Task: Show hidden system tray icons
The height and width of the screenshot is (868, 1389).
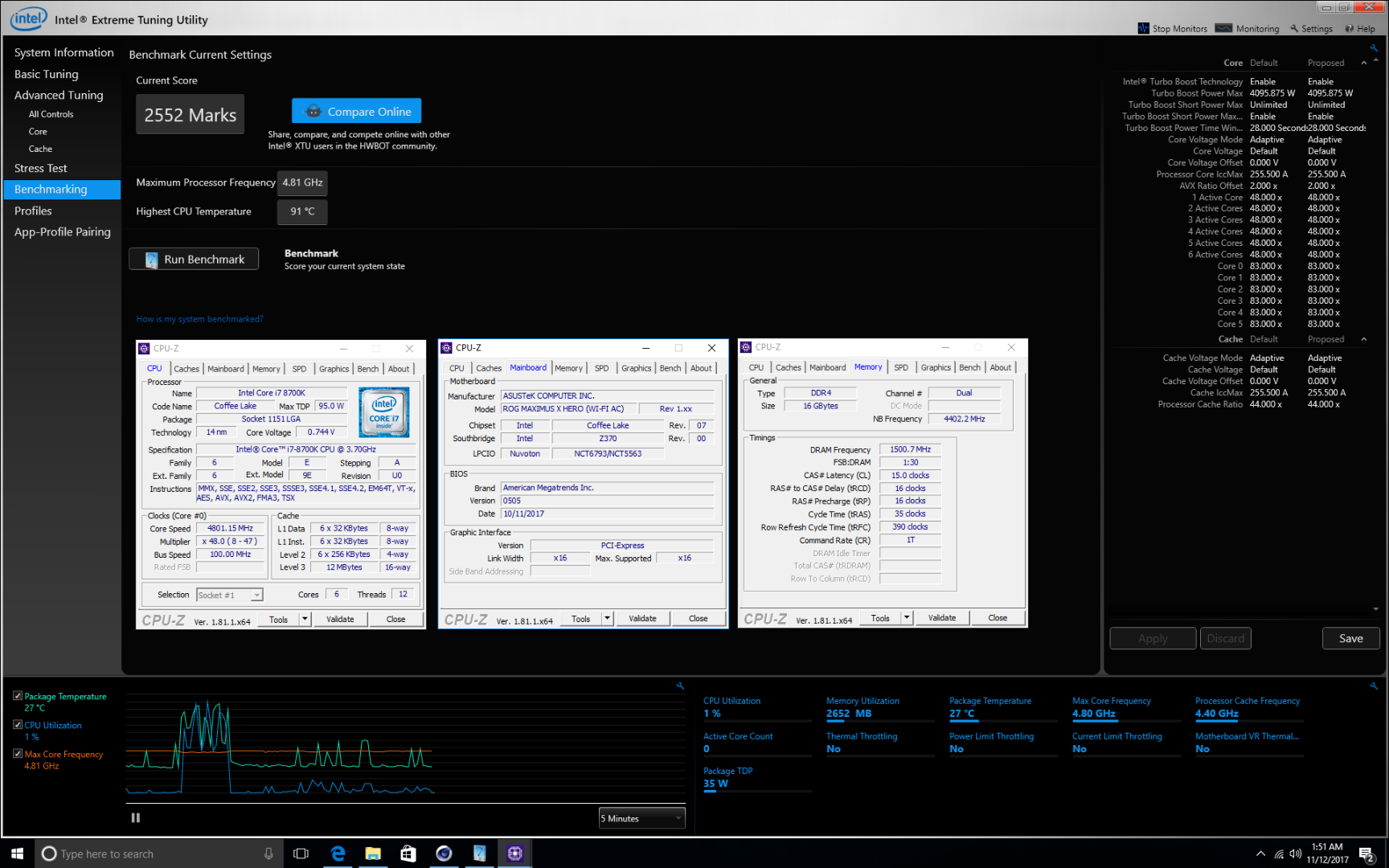Action: point(1260,854)
